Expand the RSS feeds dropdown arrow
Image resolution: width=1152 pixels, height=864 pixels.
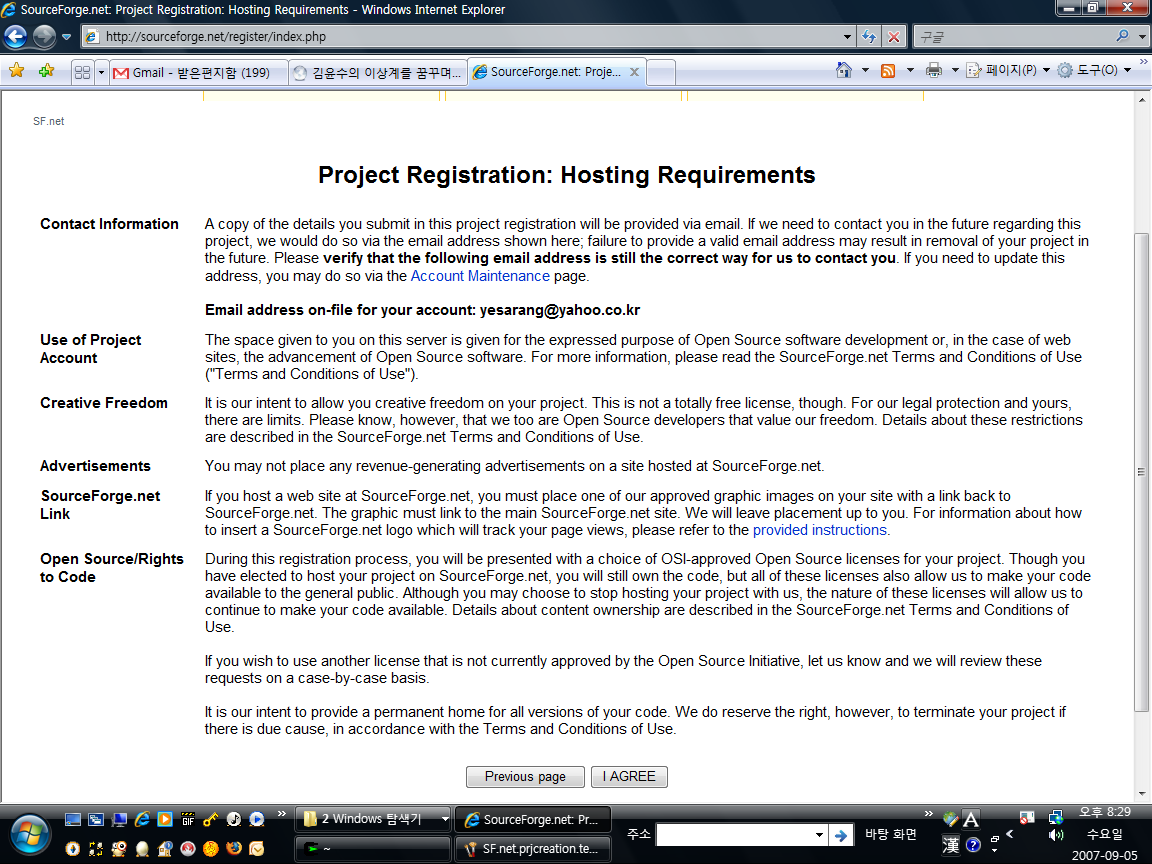pos(910,70)
